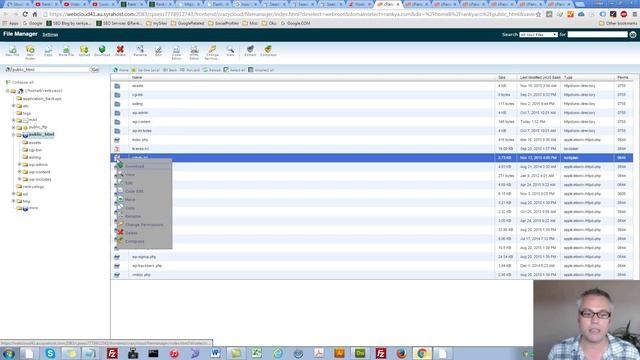Click Collapse all above the folder tree

click(x=20, y=82)
